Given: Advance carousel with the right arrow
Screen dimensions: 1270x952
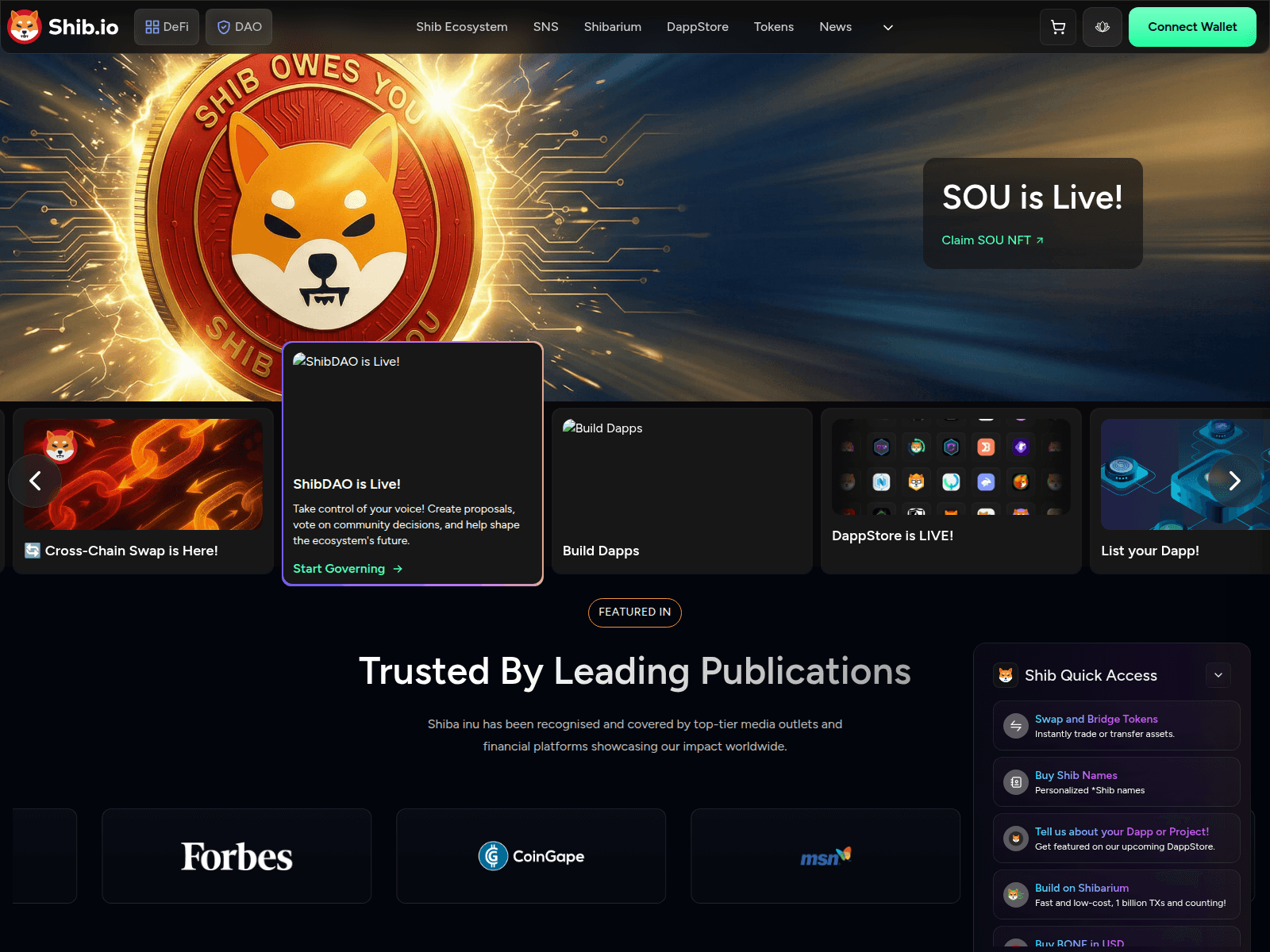Looking at the screenshot, I should pyautogui.click(x=1233, y=481).
